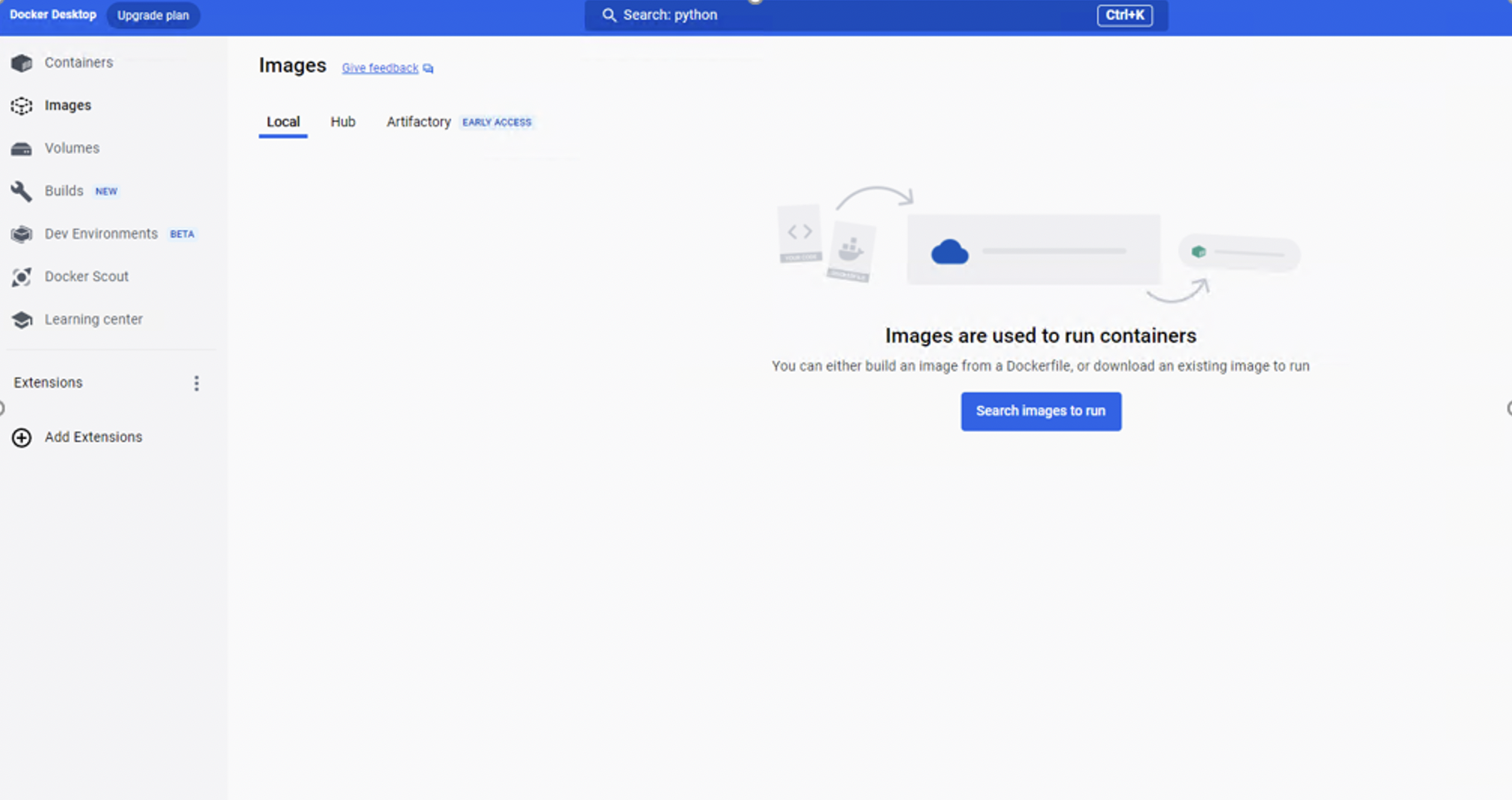The width and height of the screenshot is (1512, 800).
Task: Click the EARLY ACCESS badge
Action: (497, 122)
